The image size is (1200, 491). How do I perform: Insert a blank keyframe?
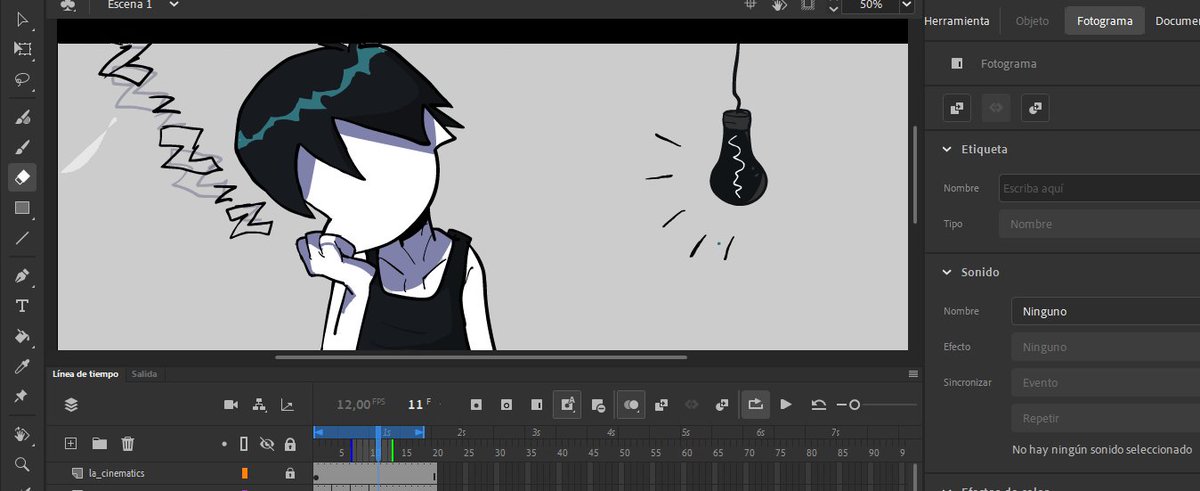506,404
